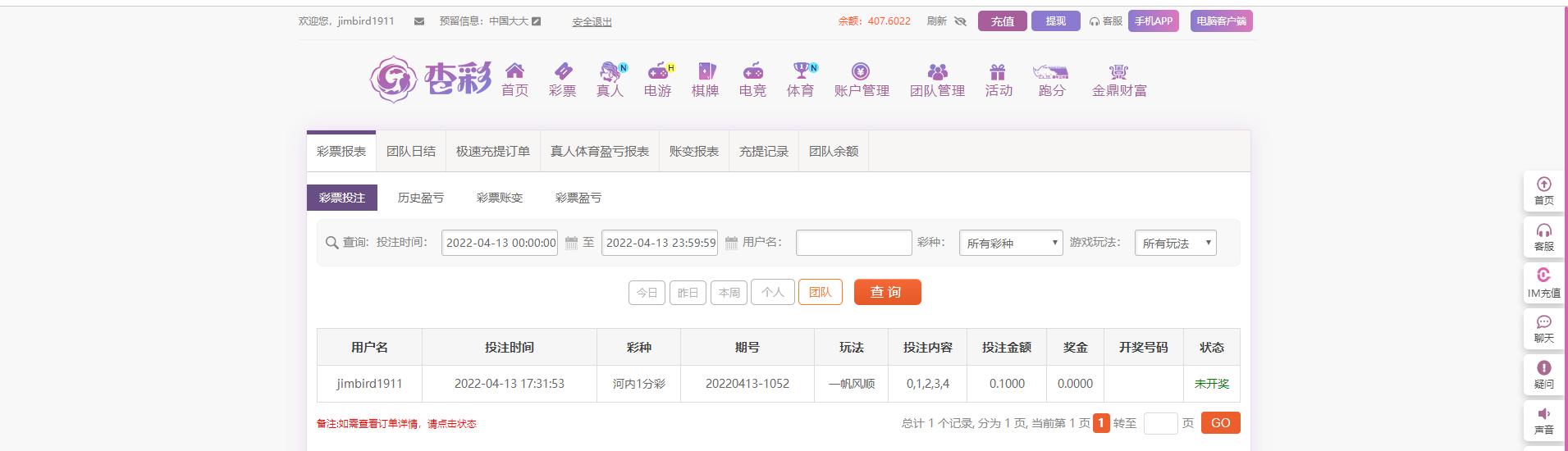Select the 今日 today filter
This screenshot has height=451, width=1568.
[647, 293]
